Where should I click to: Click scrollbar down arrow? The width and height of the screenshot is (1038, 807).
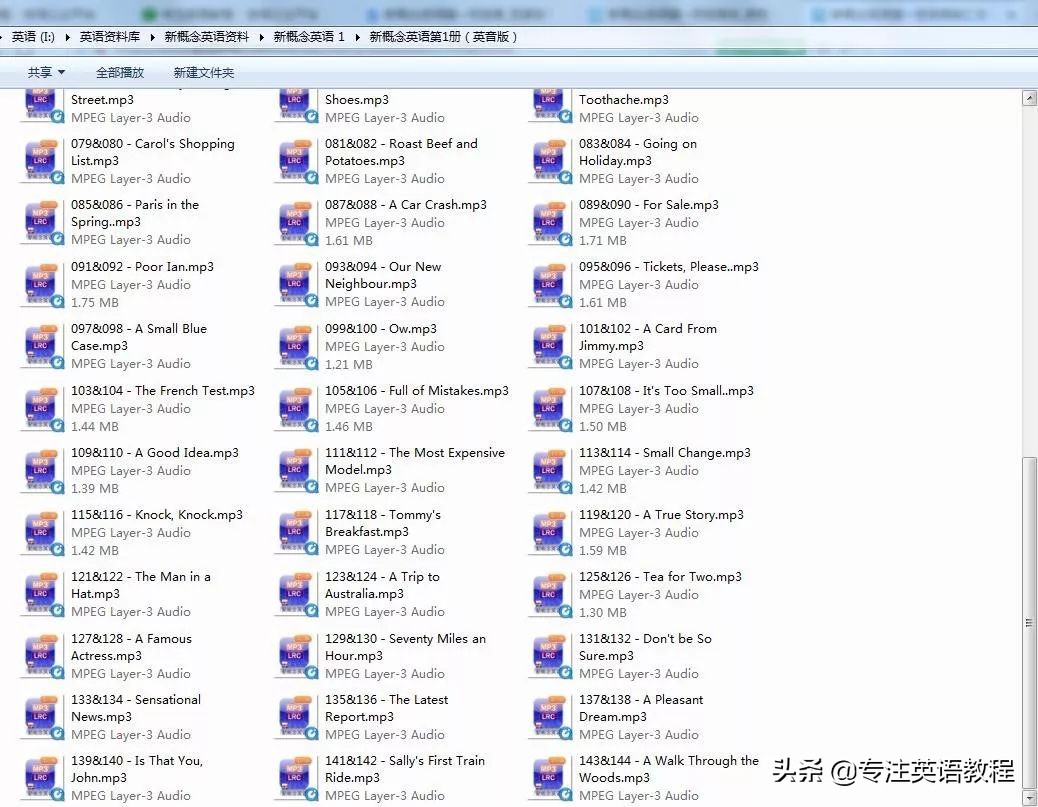tap(1029, 797)
